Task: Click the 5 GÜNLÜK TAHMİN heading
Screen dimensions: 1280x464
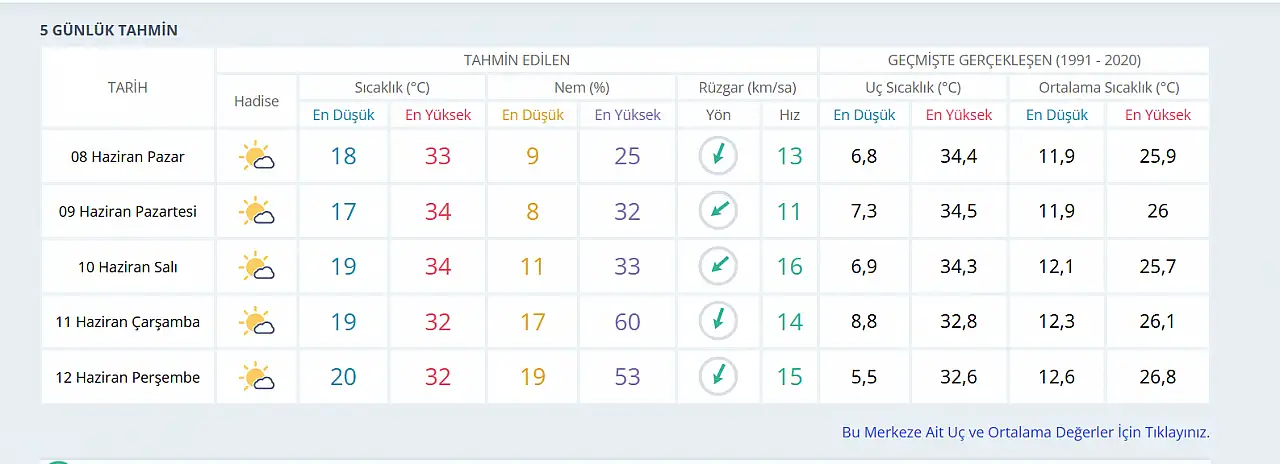Action: [109, 30]
